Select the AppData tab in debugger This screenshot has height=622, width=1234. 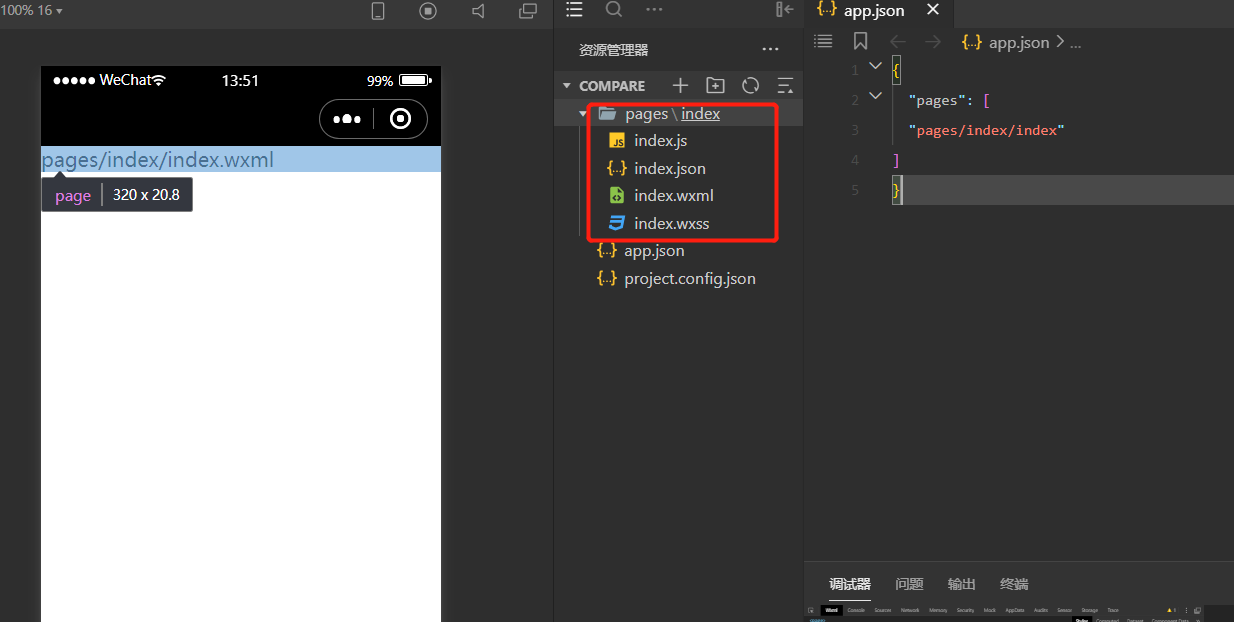click(1015, 610)
